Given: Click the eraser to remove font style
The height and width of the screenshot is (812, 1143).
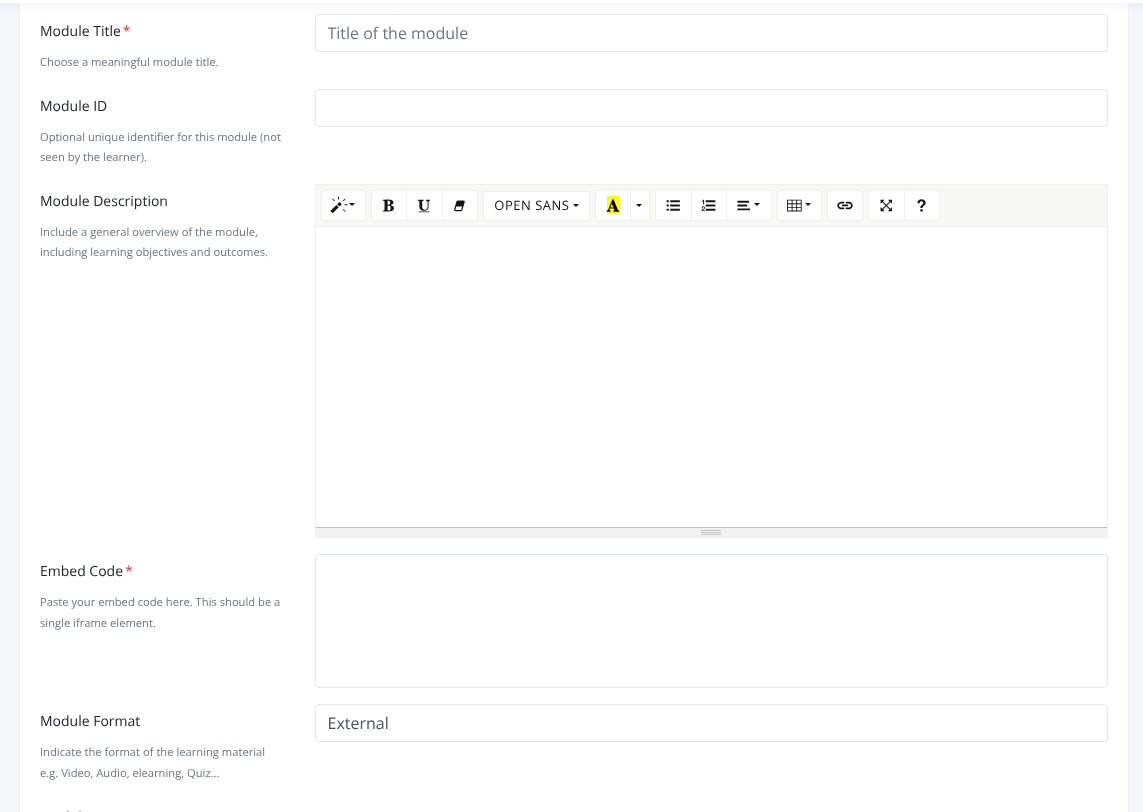Looking at the screenshot, I should pyautogui.click(x=459, y=205).
